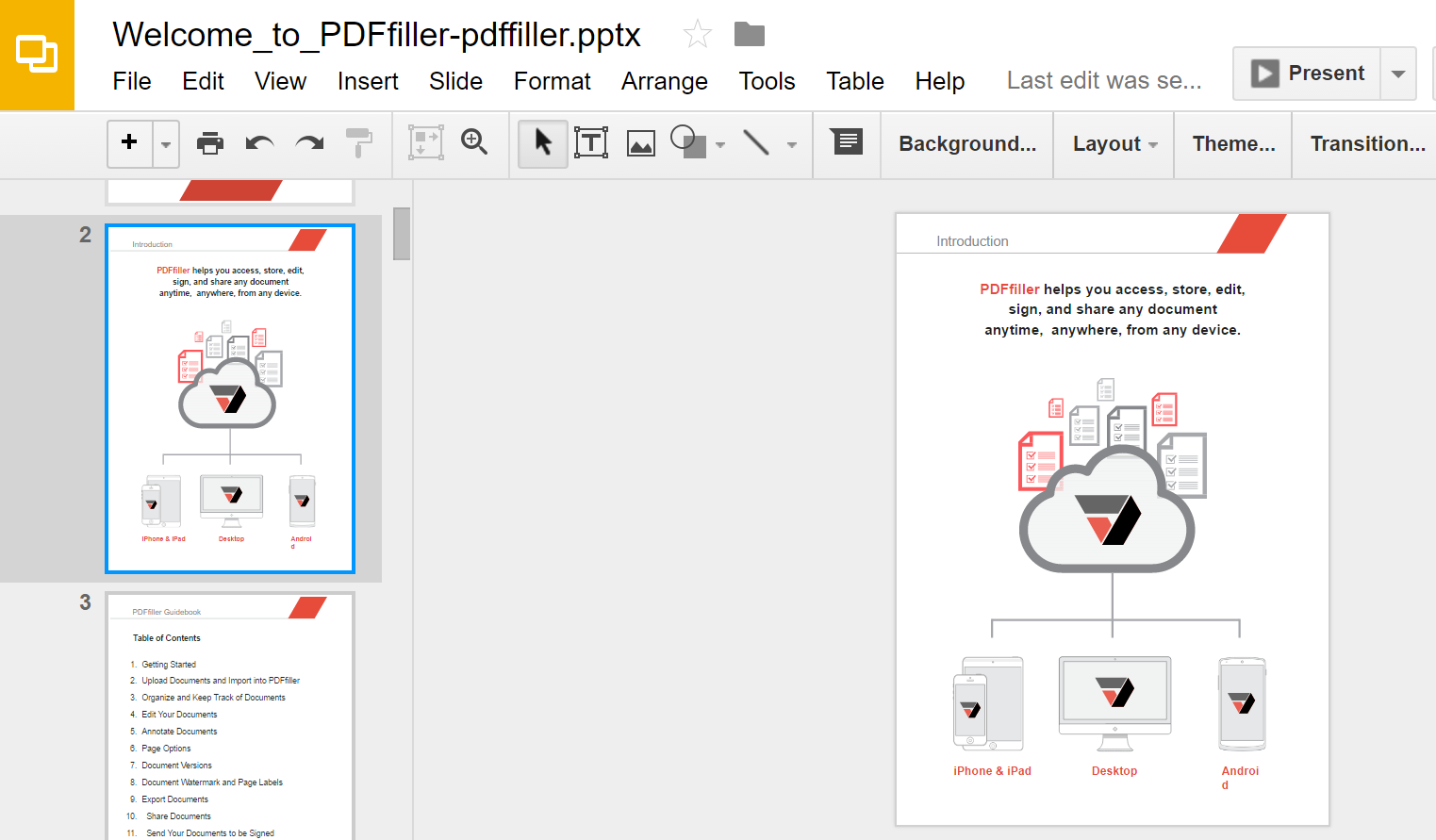This screenshot has width=1436, height=840.
Task: Select the text box tool
Action: tap(591, 142)
